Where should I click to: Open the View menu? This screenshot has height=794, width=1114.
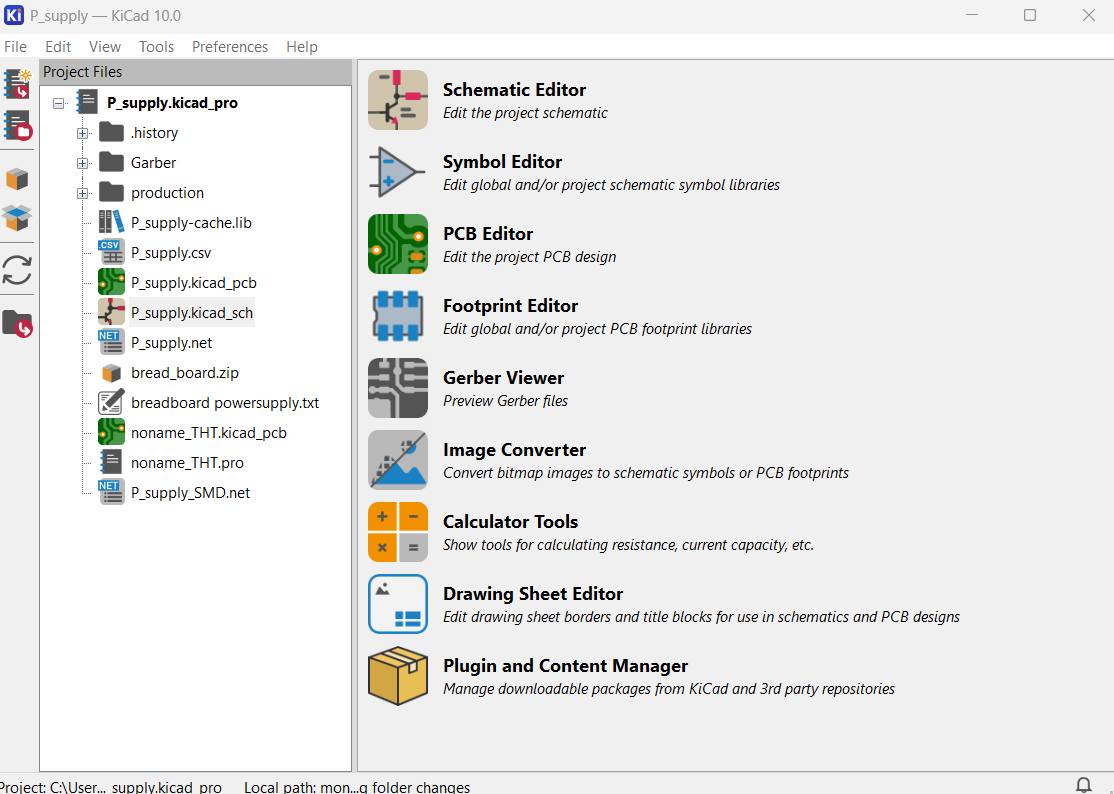pos(104,47)
